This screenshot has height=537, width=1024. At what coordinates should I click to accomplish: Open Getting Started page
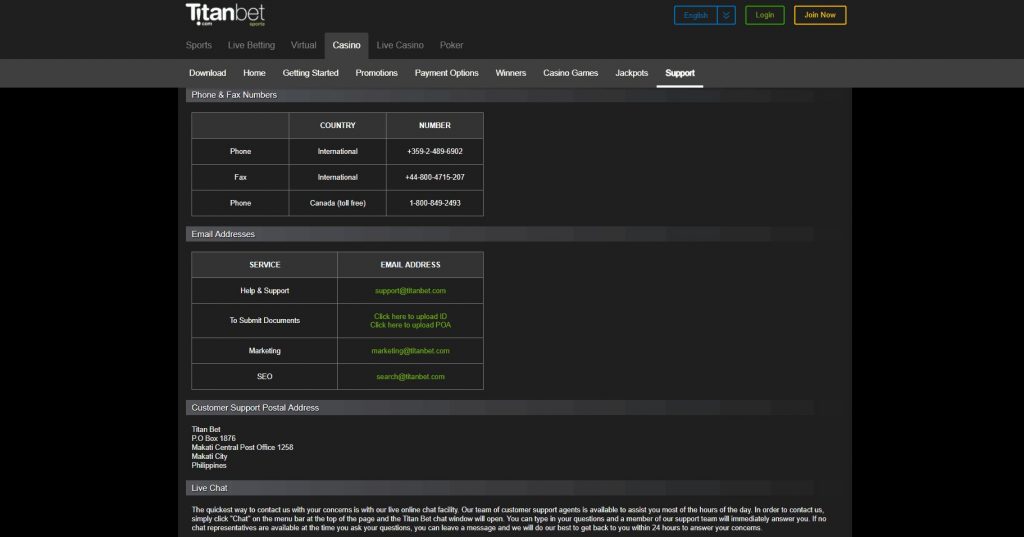pos(310,73)
